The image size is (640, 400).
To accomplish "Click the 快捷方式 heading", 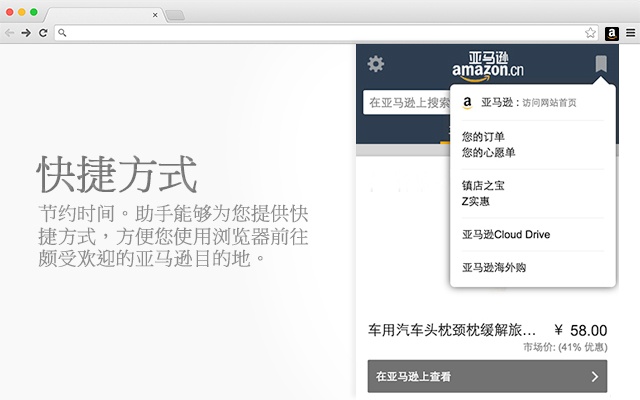I will point(117,174).
